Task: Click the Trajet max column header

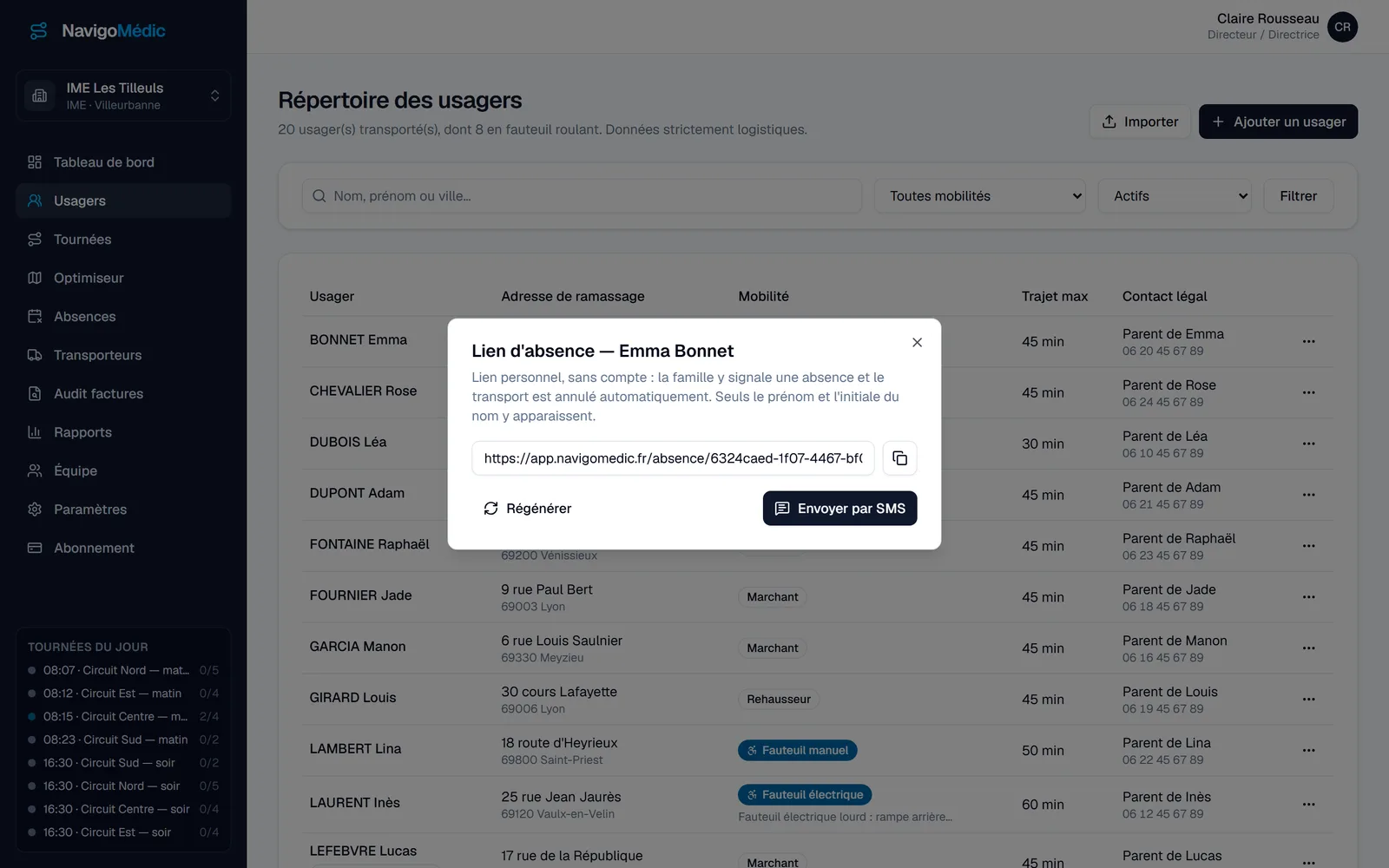Action: click(1054, 296)
